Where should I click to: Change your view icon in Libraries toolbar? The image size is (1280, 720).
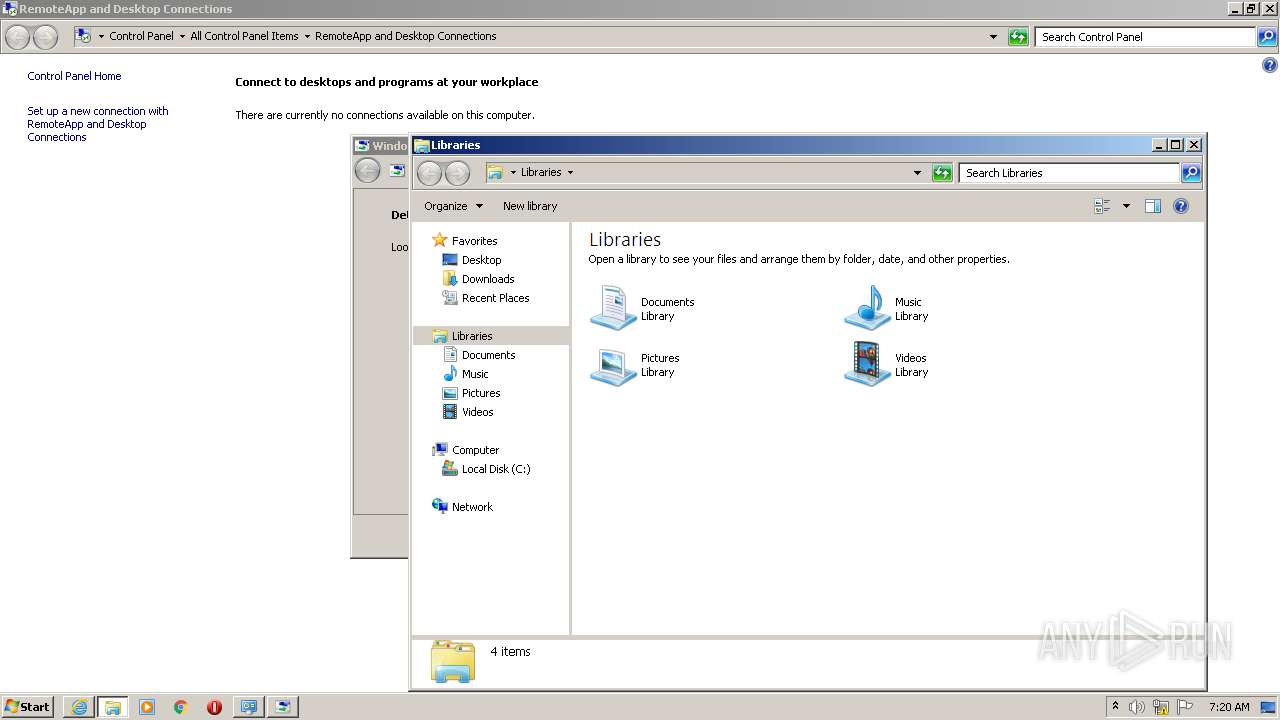coord(1102,206)
